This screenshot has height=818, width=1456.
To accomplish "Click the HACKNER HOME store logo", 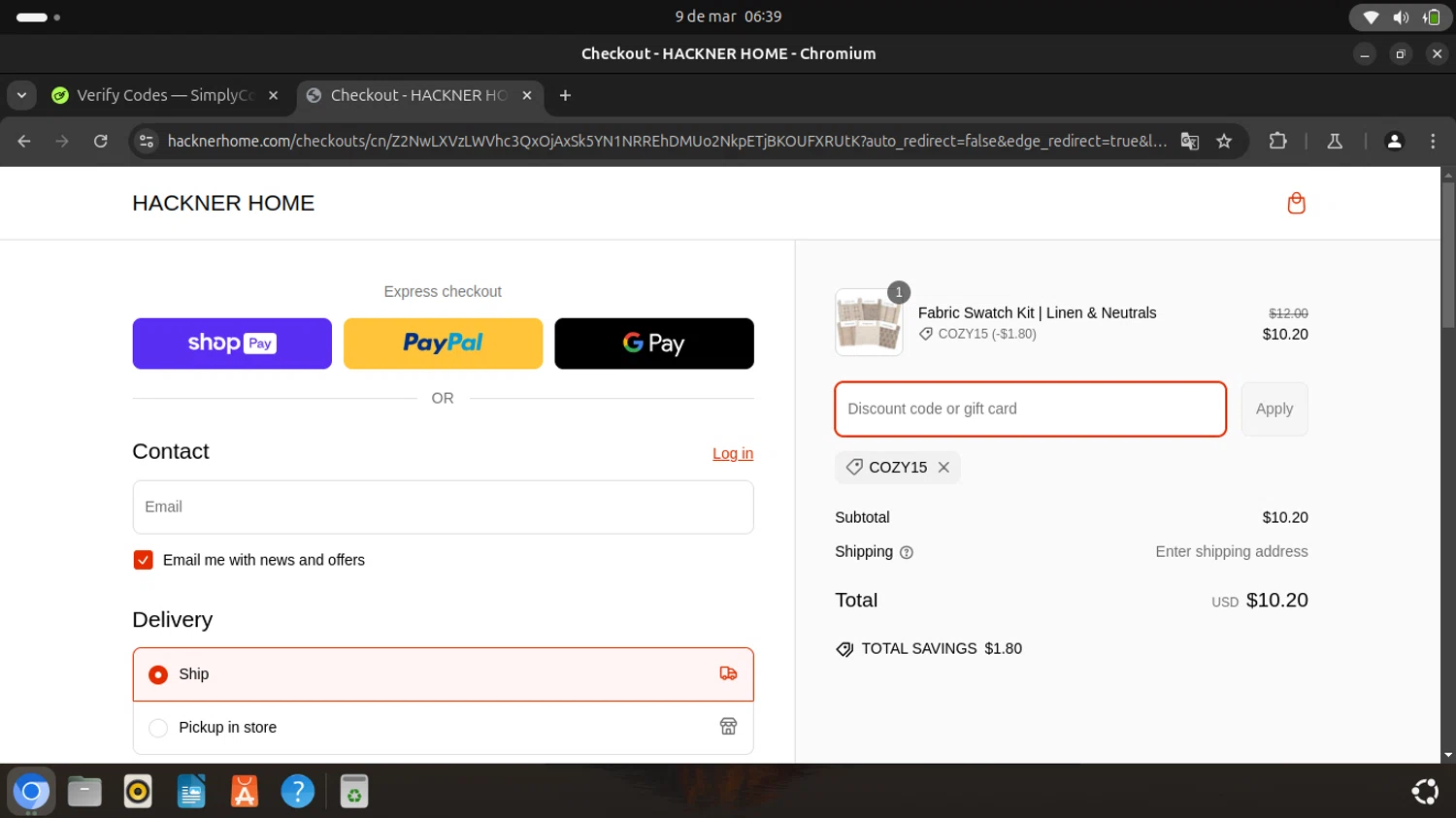I will 223,203.
